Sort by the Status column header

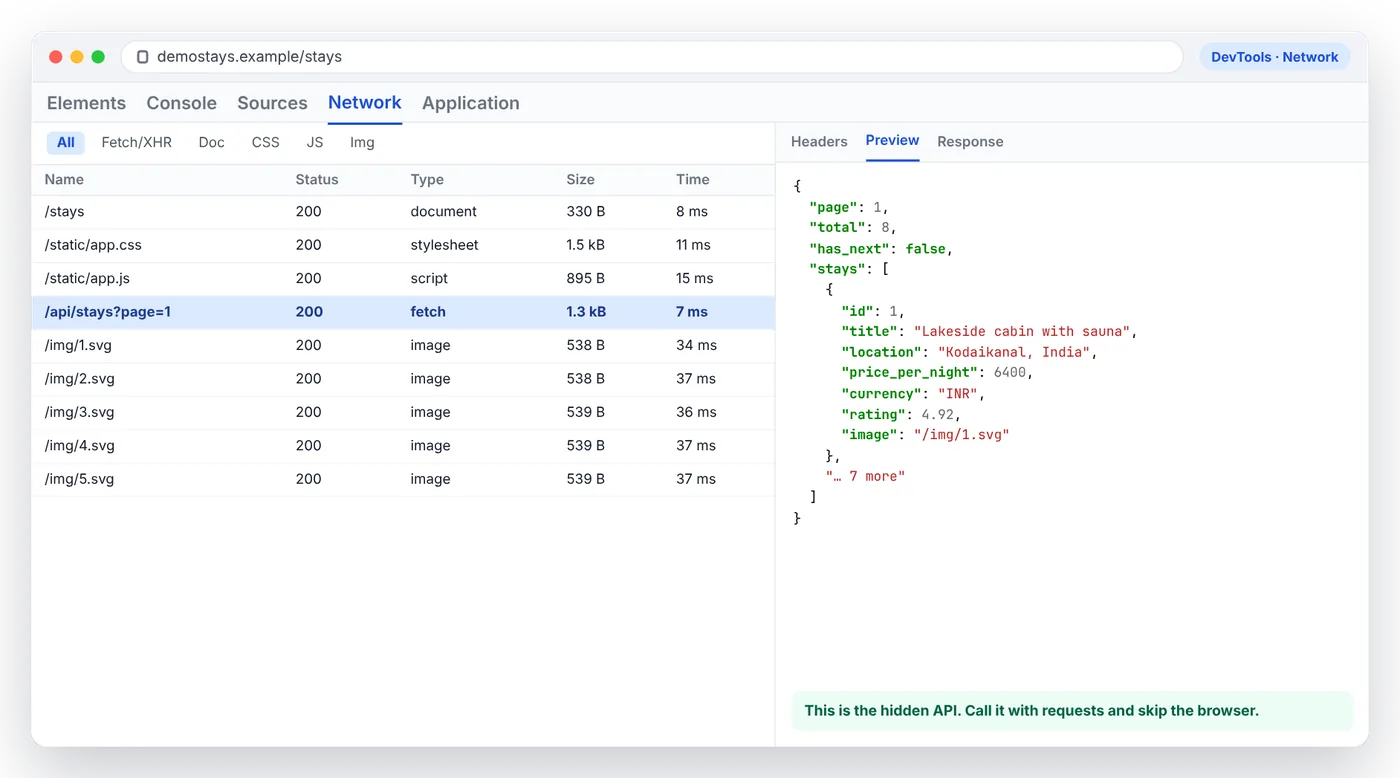[317, 180]
